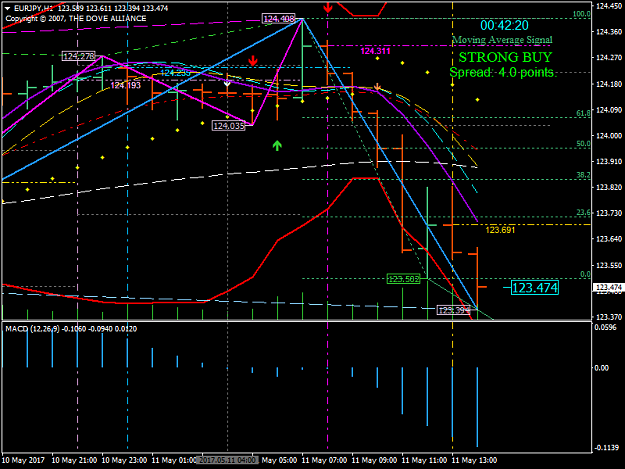This screenshot has height=469, width=625.
Task: Click the 123.370 price scale value
Action: pyautogui.click(x=609, y=317)
